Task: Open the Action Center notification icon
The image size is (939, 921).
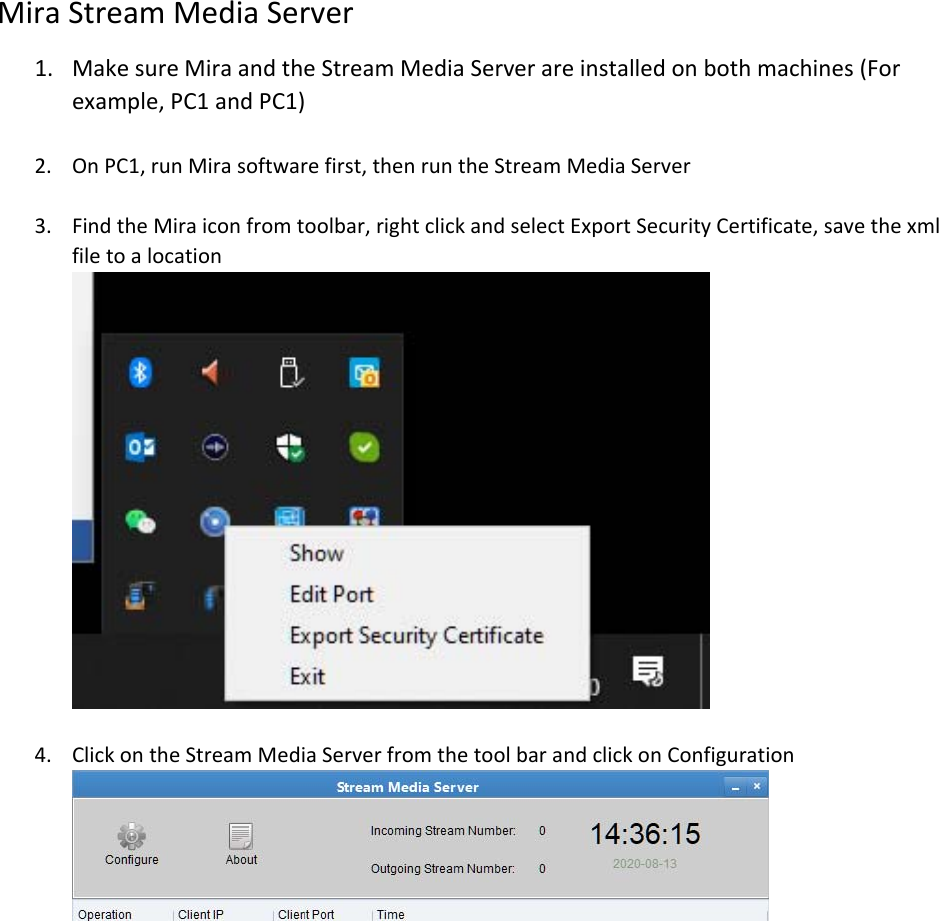Action: 645,668
